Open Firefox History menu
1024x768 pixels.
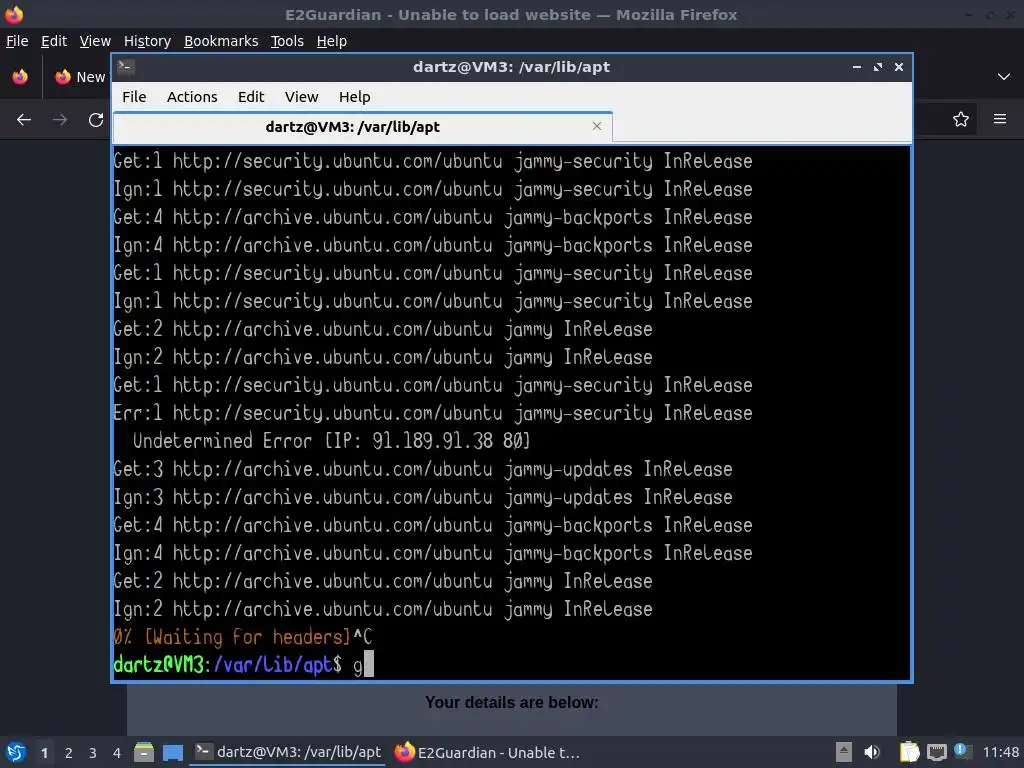coord(147,40)
